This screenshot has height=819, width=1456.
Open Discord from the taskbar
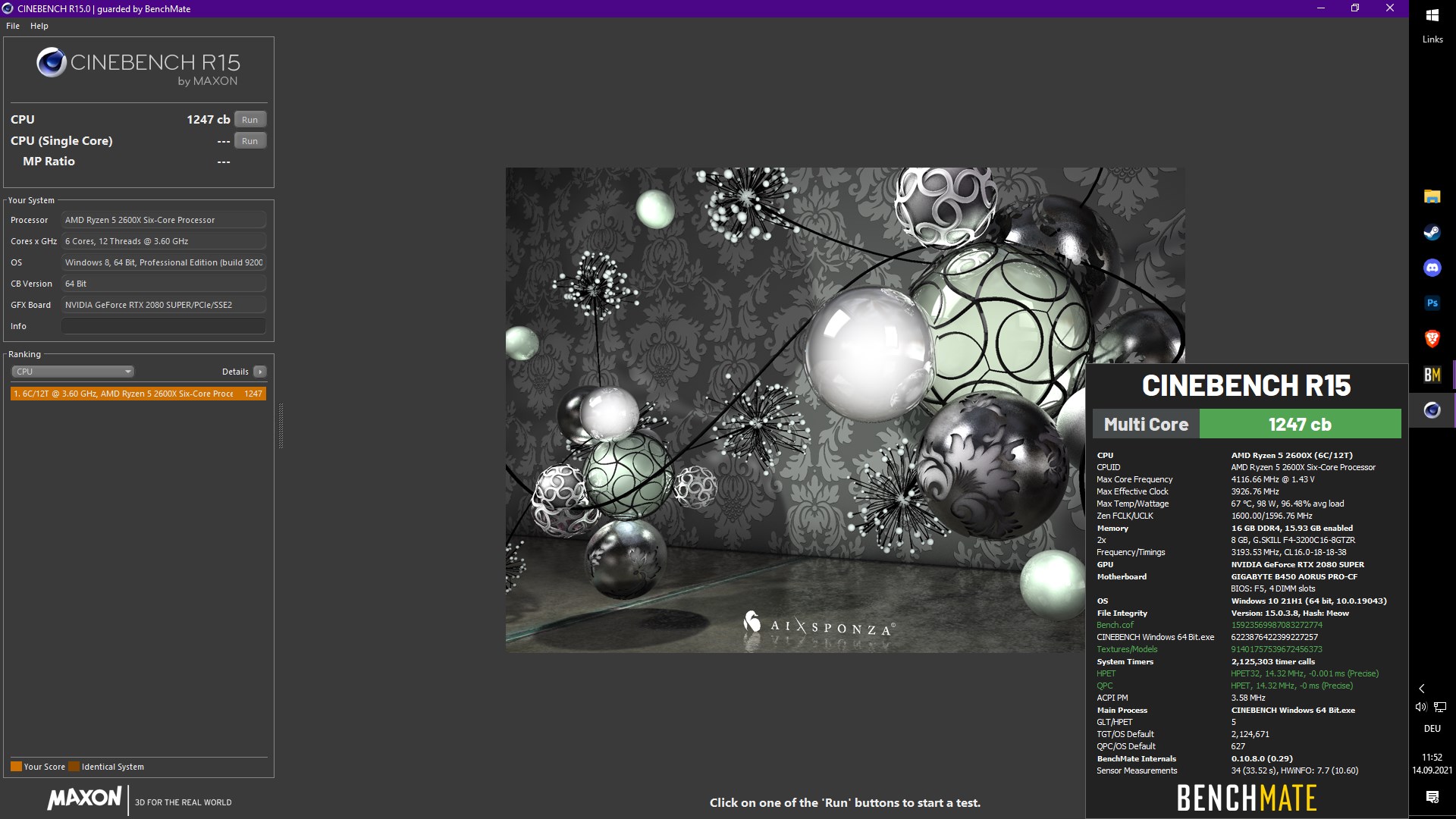point(1432,268)
